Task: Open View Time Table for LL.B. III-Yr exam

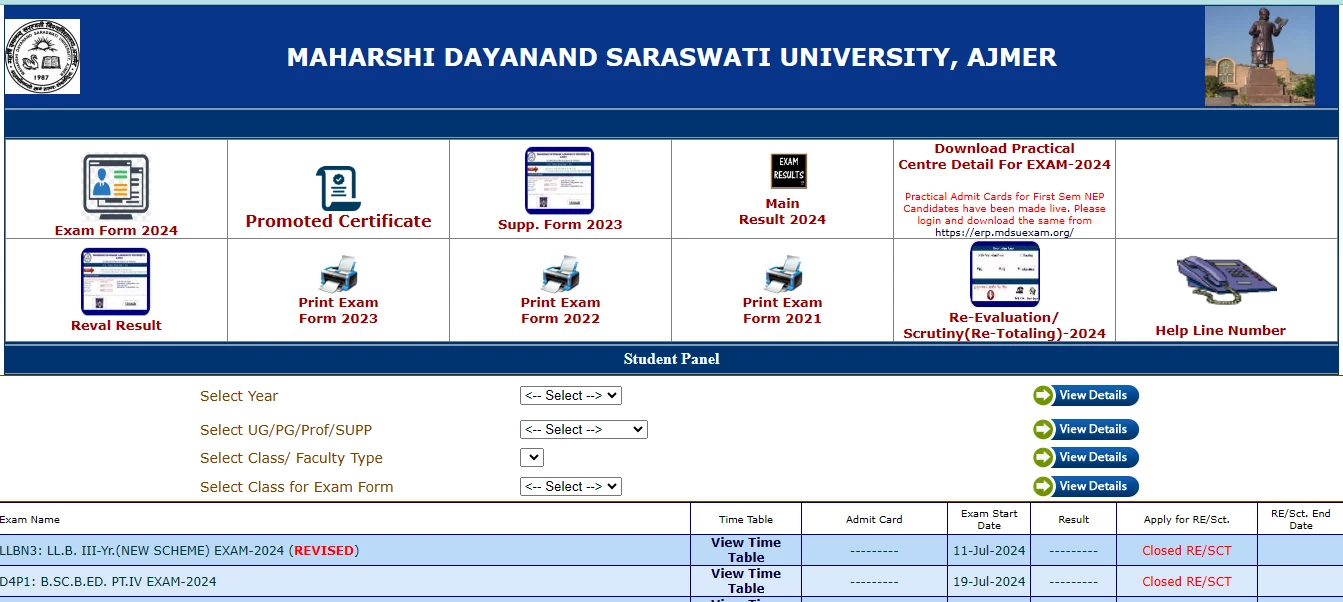Action: 745,549
